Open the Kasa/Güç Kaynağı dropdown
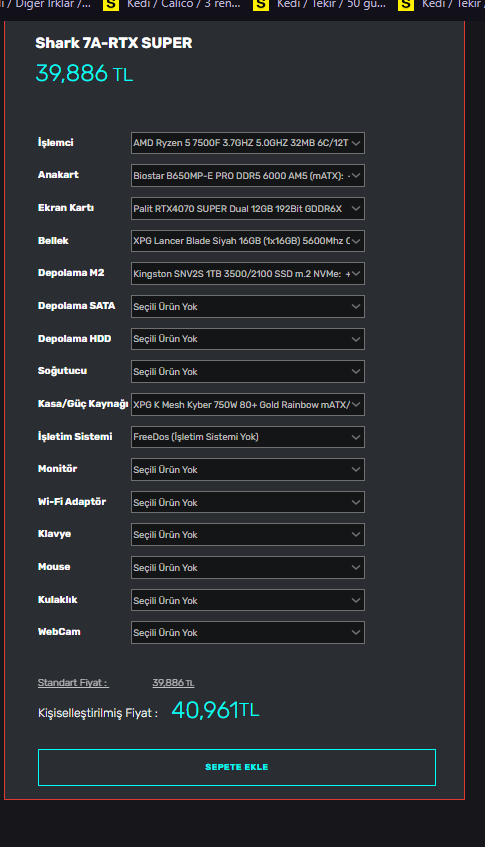Screen dimensions: 485x847 pyautogui.click(x=247, y=405)
